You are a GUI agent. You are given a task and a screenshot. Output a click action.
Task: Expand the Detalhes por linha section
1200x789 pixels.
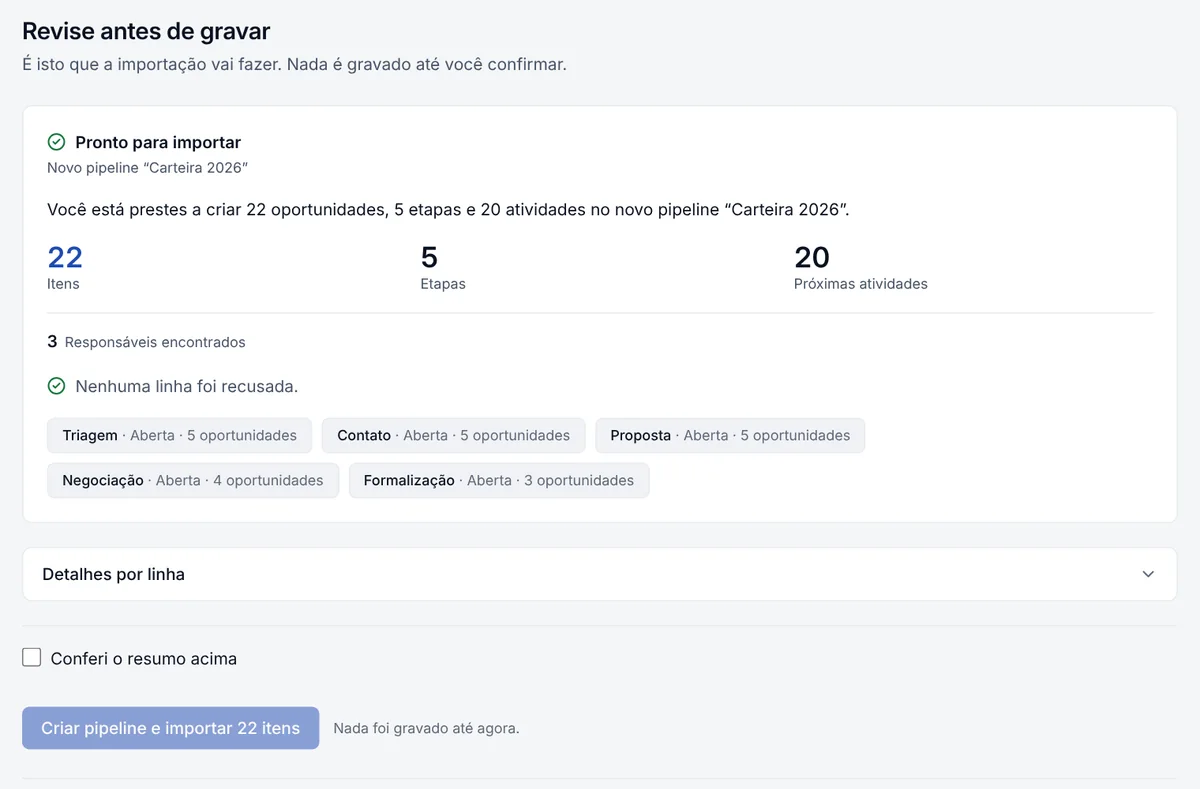point(600,574)
